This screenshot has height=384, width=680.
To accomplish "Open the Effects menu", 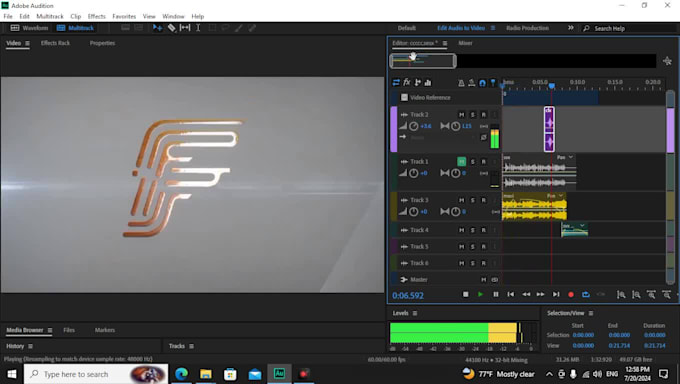I will pyautogui.click(x=96, y=16).
